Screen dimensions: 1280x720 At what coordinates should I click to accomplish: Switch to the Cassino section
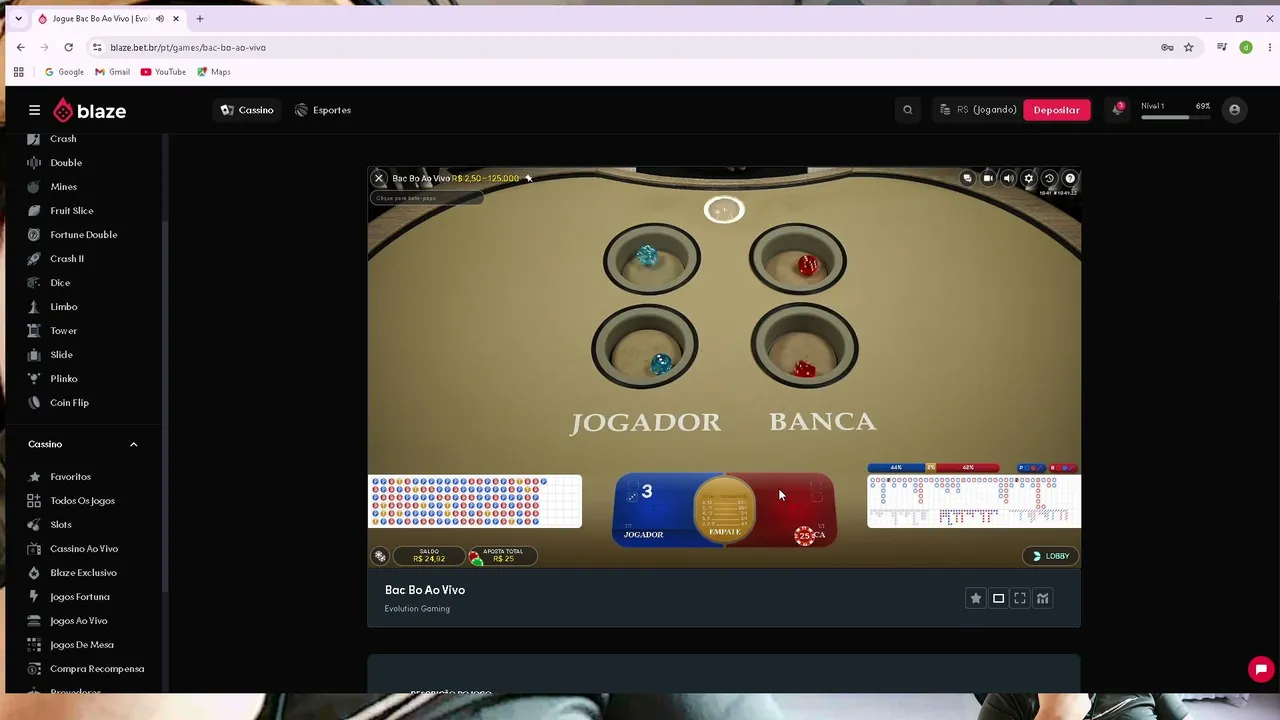coord(247,110)
